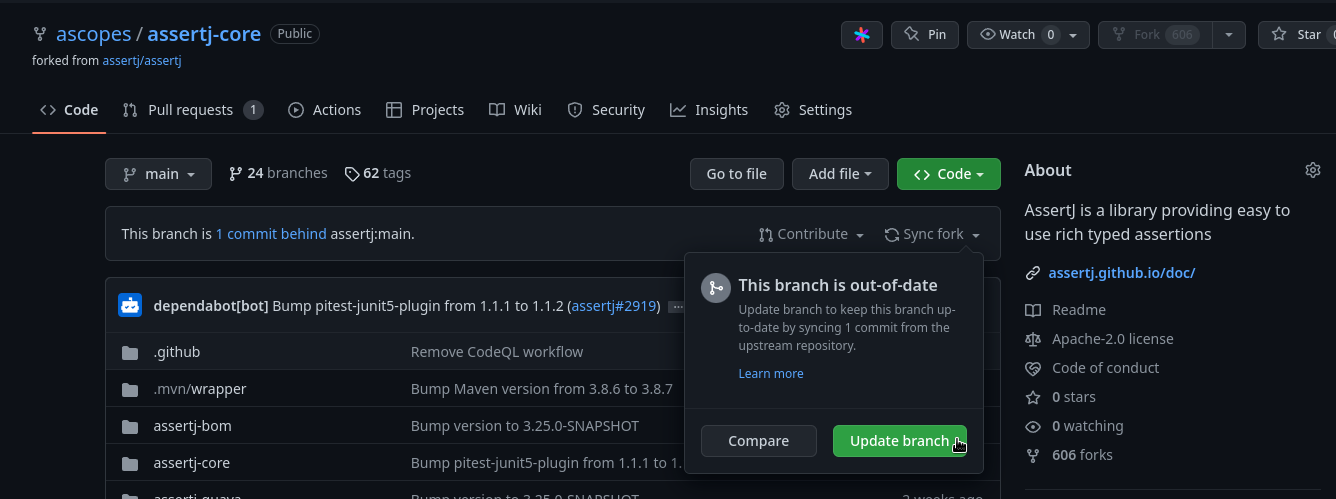
Task: Open the assertj-core folder in file list
Action: [x=192, y=463]
